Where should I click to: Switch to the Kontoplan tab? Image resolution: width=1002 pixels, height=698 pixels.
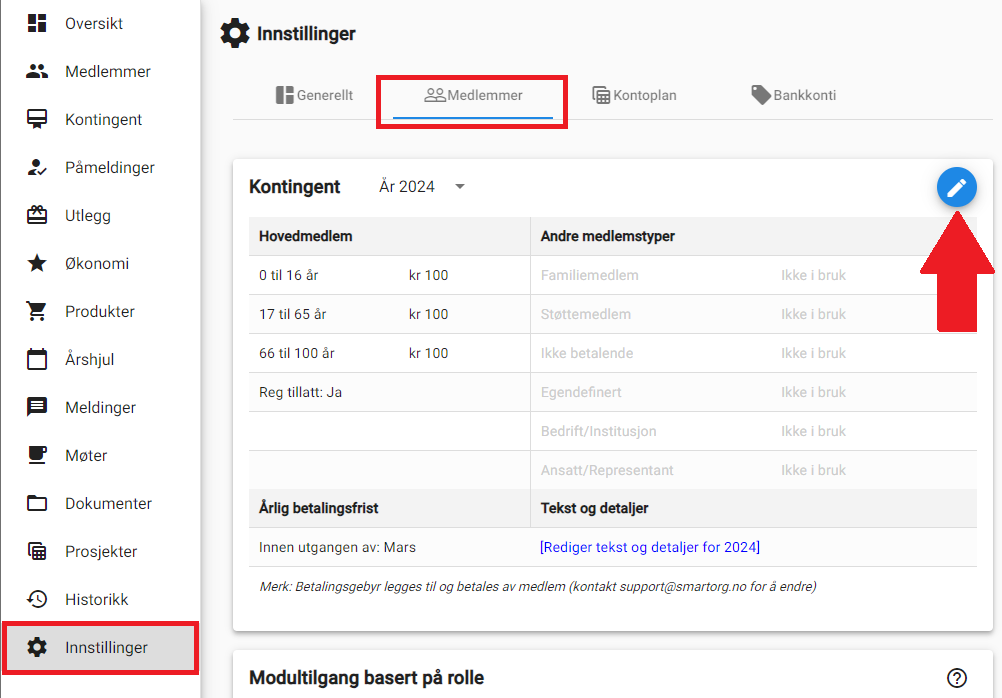pyautogui.click(x=634, y=95)
